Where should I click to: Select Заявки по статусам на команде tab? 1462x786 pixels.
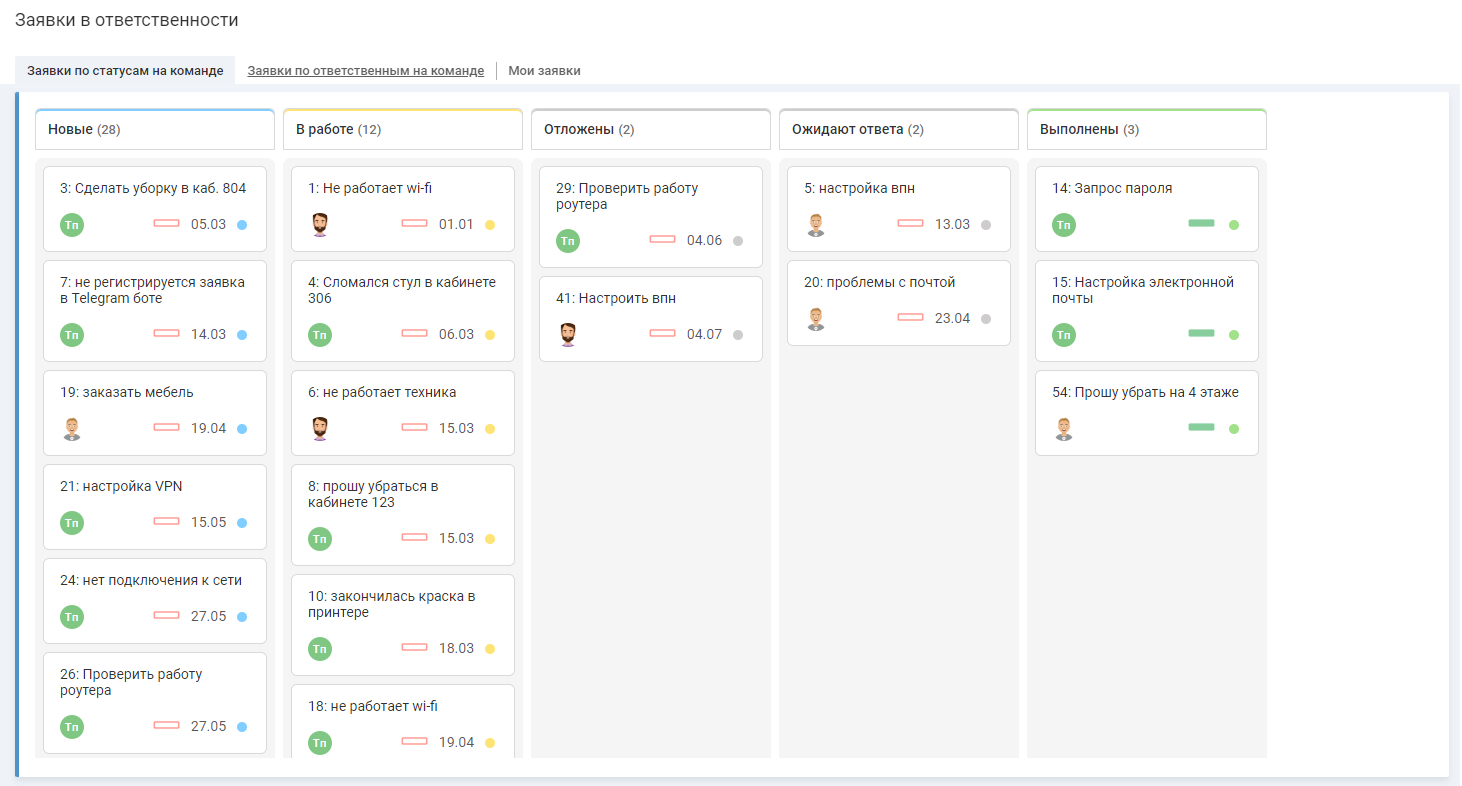pos(125,71)
